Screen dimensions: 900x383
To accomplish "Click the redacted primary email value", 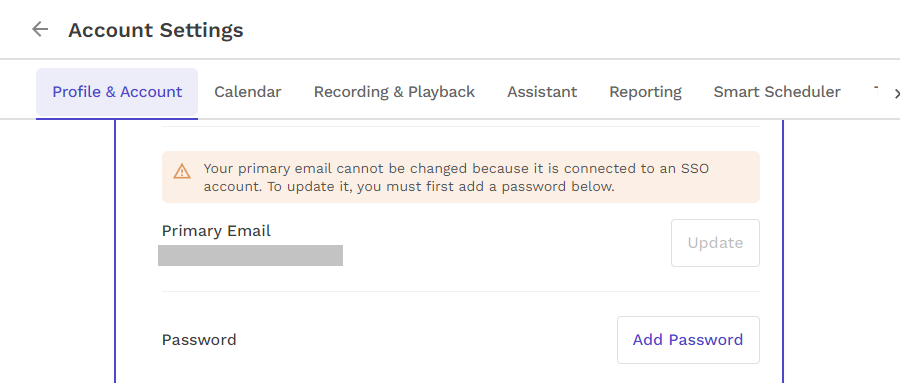I will point(250,256).
